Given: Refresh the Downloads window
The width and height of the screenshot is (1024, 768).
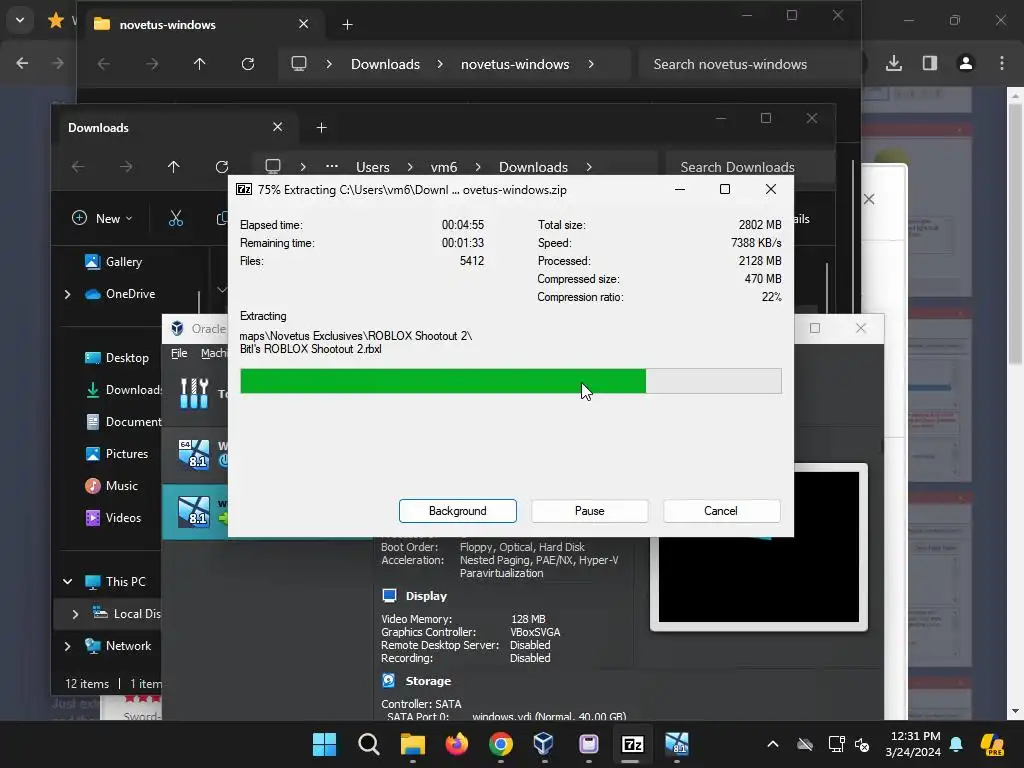Looking at the screenshot, I should (x=222, y=167).
